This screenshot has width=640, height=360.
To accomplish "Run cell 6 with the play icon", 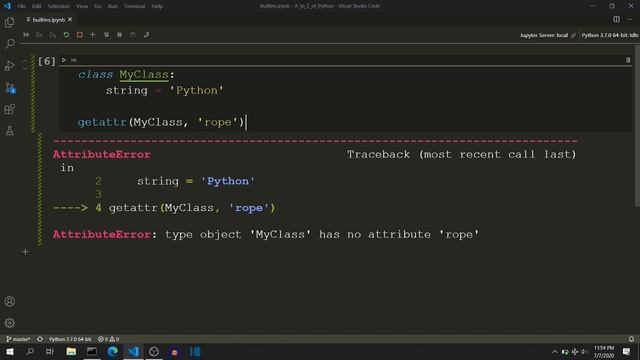I will [x=64, y=60].
